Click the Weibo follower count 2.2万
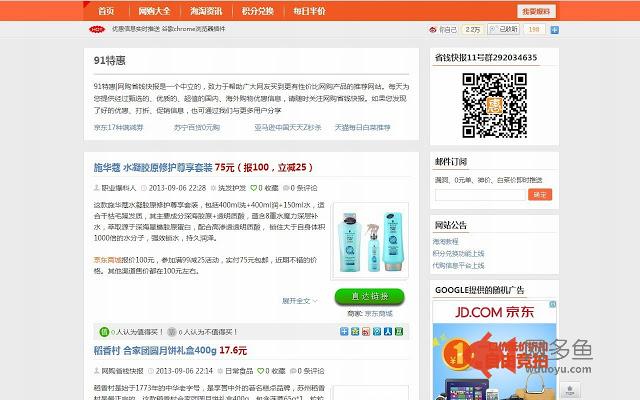 [x=473, y=29]
